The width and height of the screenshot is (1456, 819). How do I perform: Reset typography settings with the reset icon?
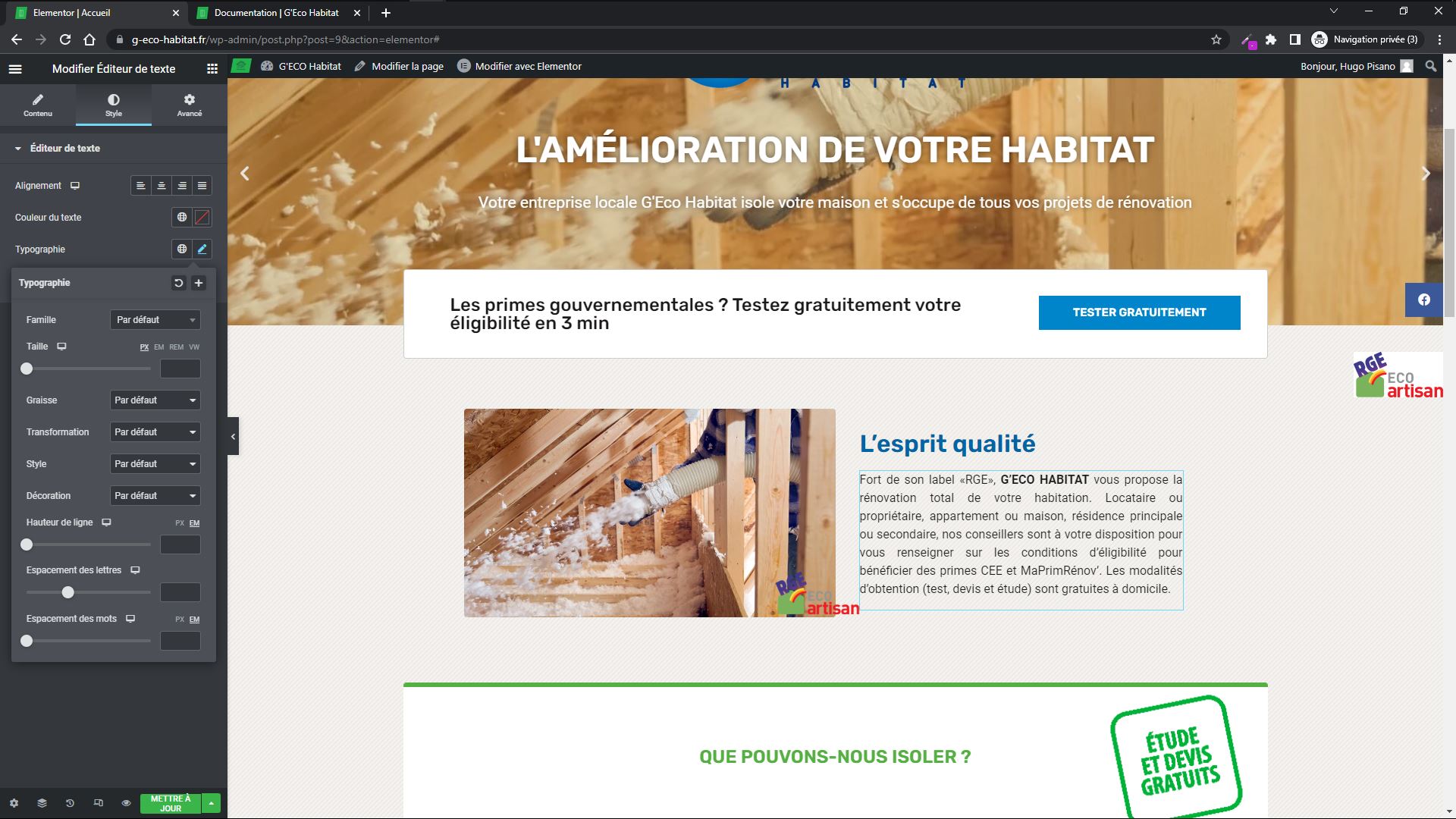point(178,283)
